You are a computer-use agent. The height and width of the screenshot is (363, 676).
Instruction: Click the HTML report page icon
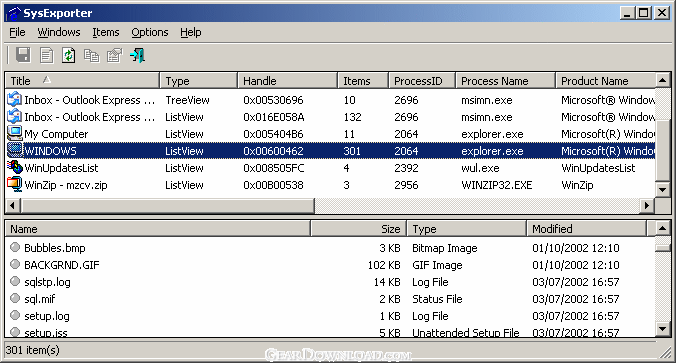tap(46, 55)
